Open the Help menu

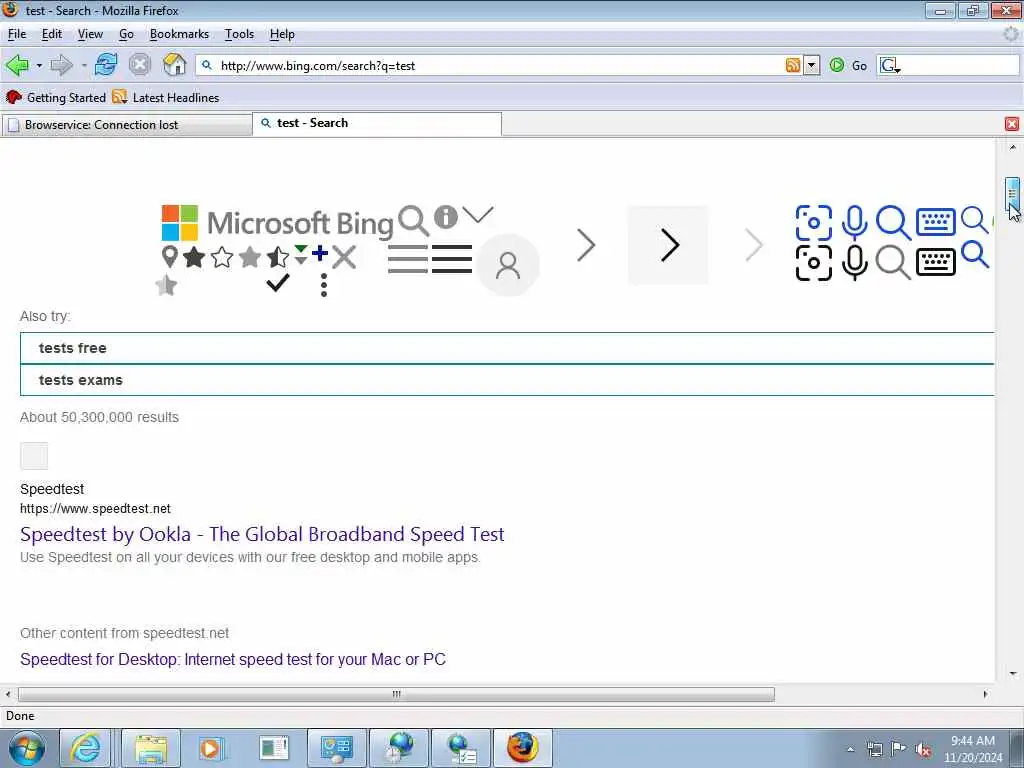point(282,34)
